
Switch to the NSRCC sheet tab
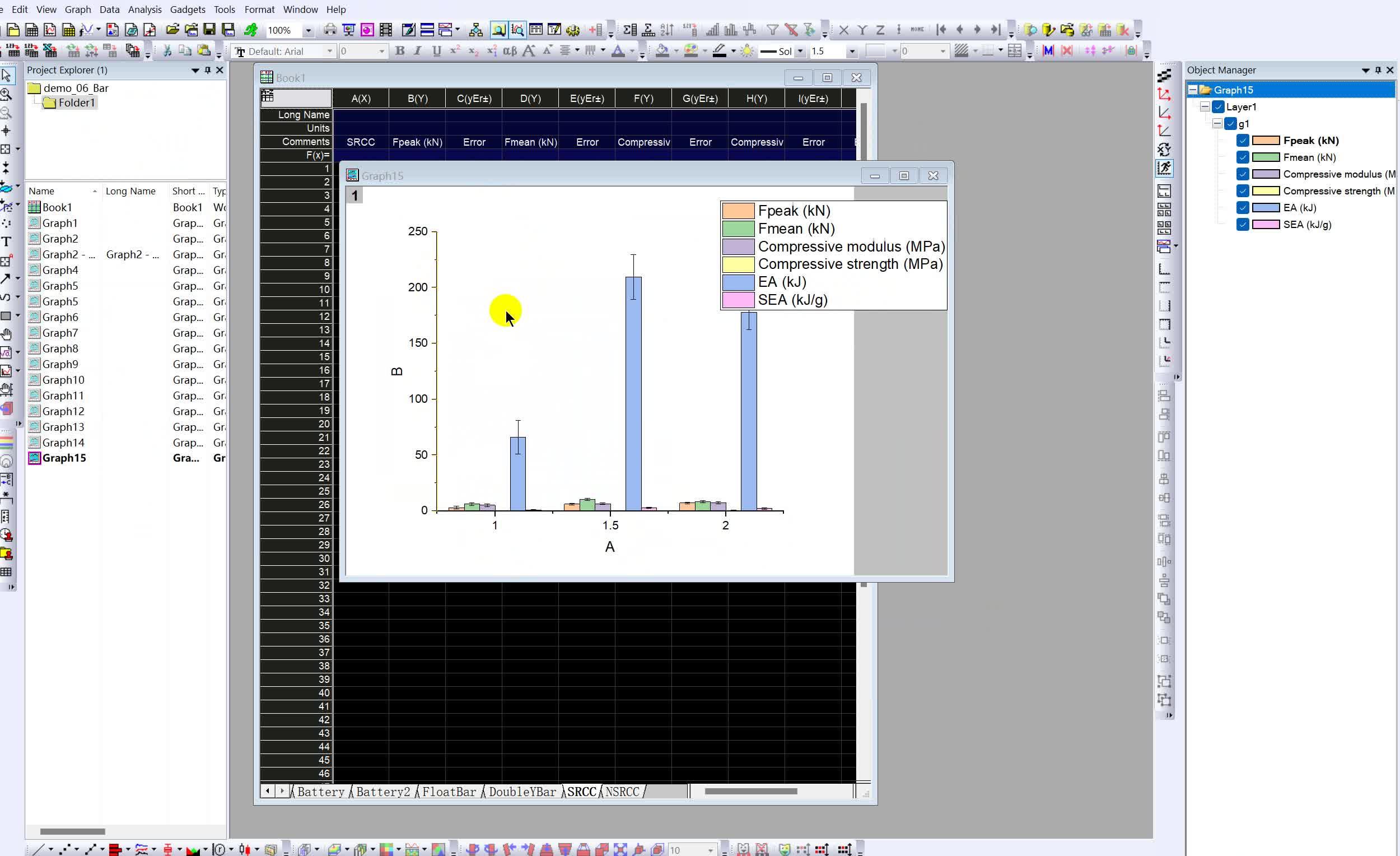point(622,792)
